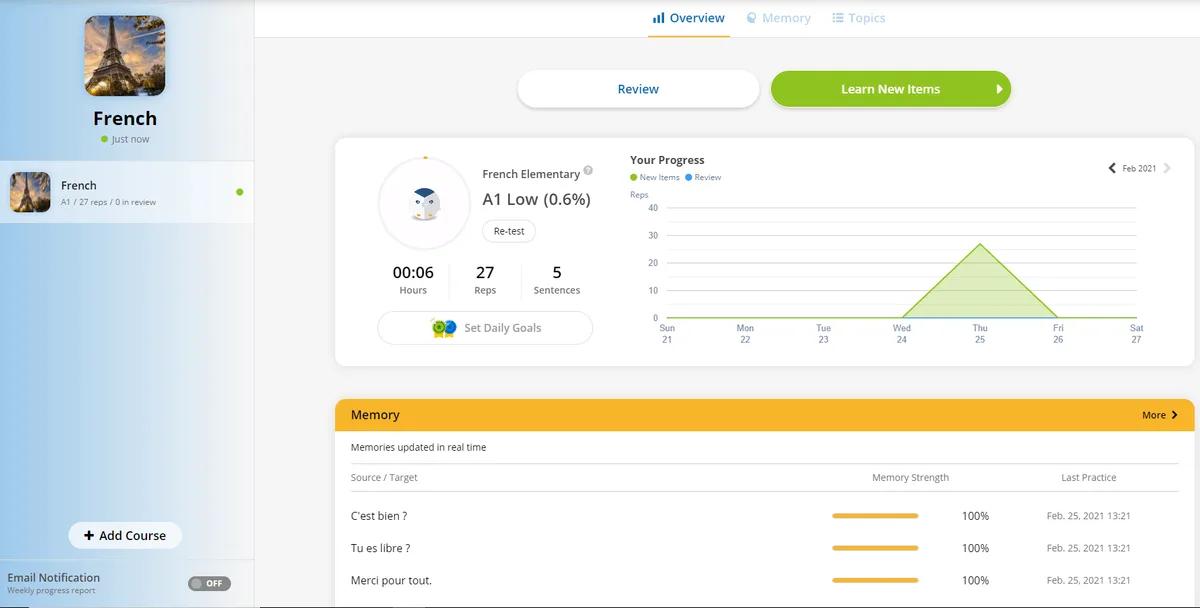Click the Review button
Image resolution: width=1200 pixels, height=608 pixels.
click(x=638, y=89)
